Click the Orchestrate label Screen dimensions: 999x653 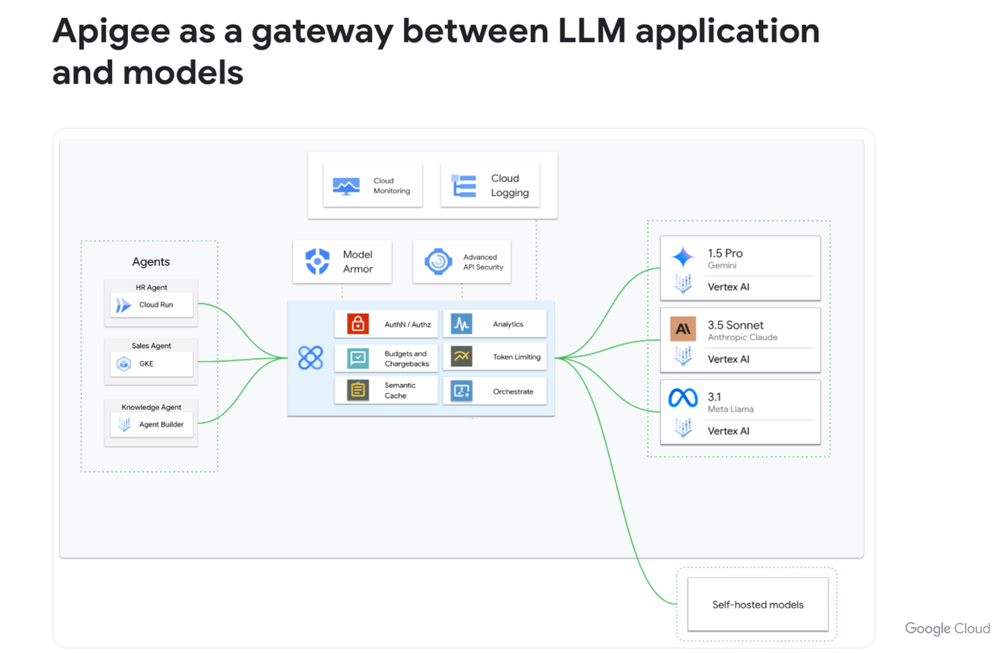(x=513, y=391)
